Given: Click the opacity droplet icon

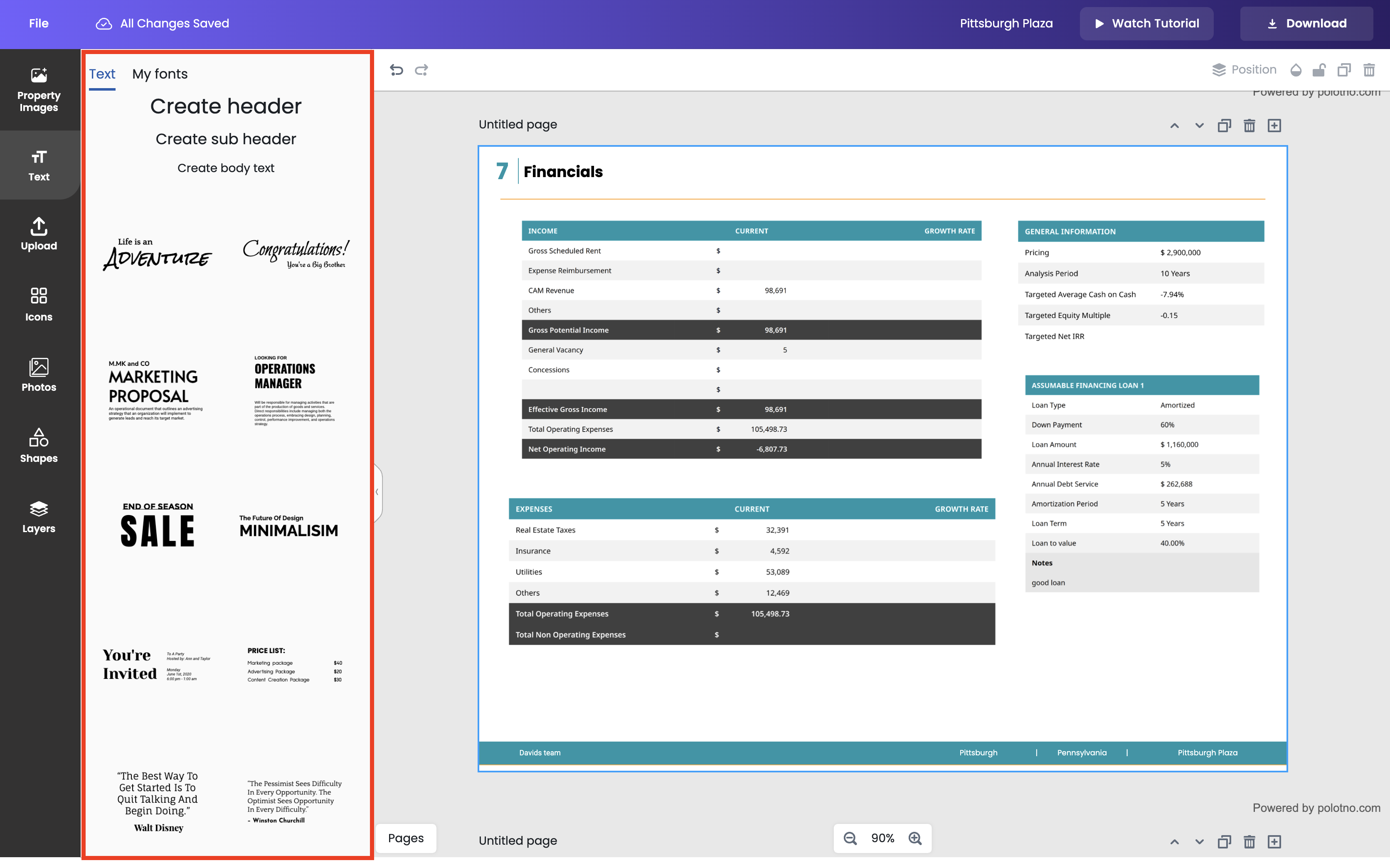Looking at the screenshot, I should tap(1295, 70).
